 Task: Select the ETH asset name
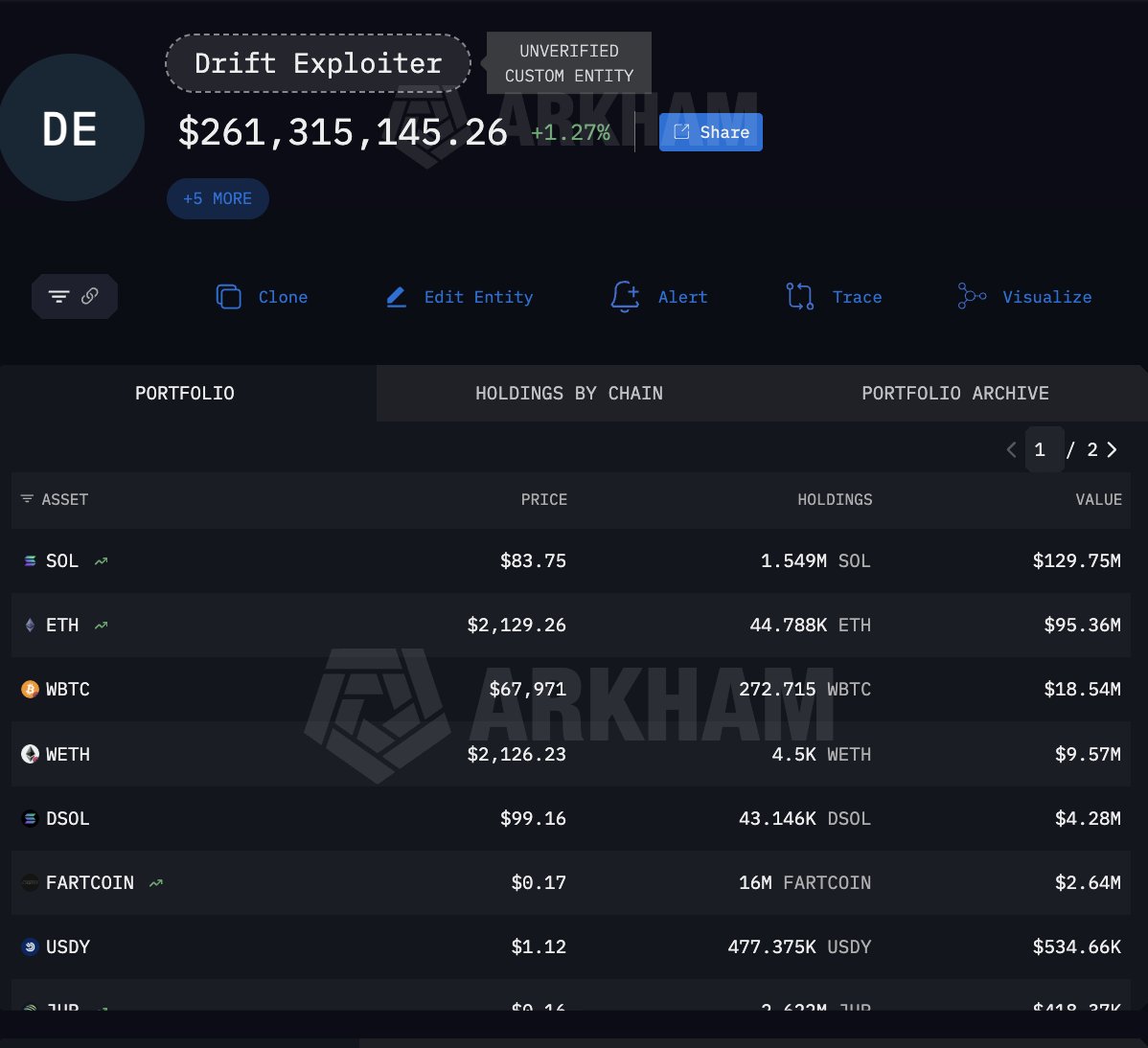[x=62, y=625]
